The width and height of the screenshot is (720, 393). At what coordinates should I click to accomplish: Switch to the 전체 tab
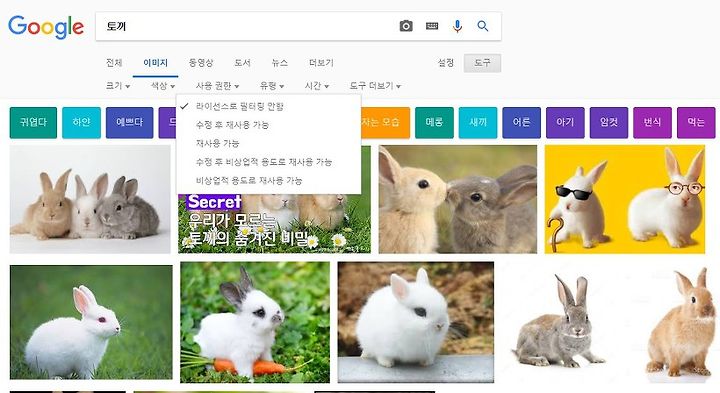114,62
